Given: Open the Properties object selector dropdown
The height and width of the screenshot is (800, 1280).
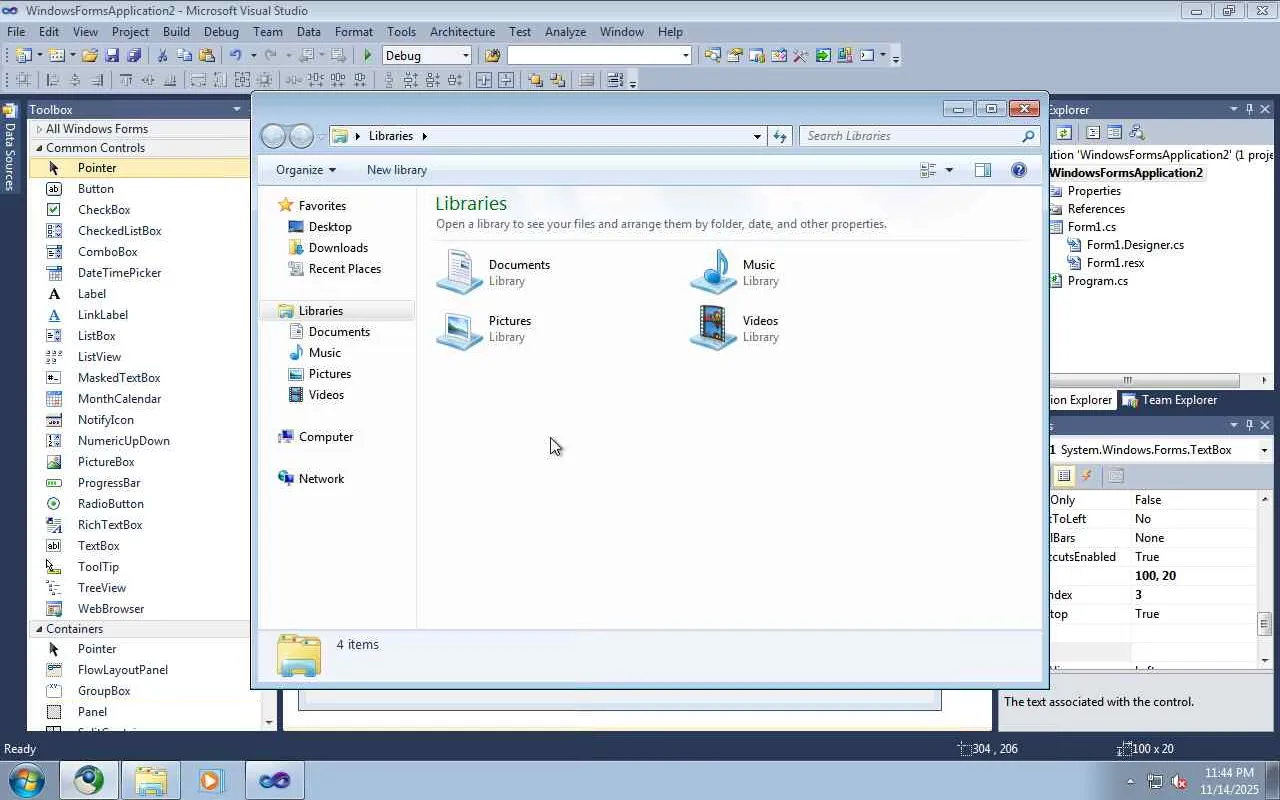Looking at the screenshot, I should click(x=1264, y=450).
